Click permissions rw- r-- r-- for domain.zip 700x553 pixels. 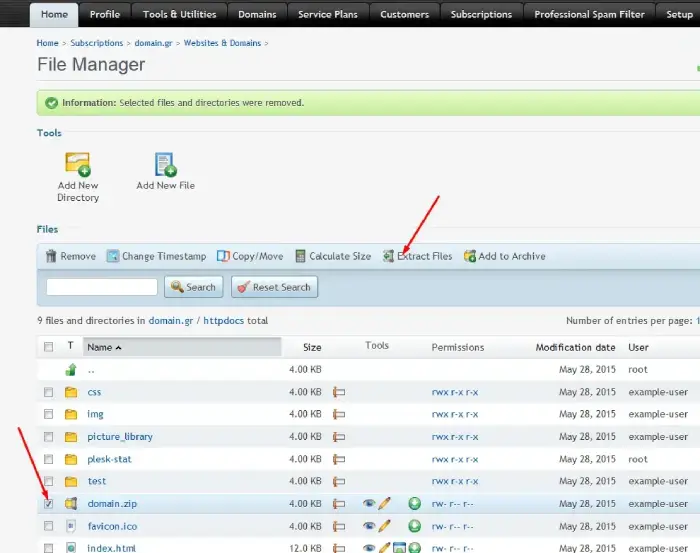click(x=453, y=504)
